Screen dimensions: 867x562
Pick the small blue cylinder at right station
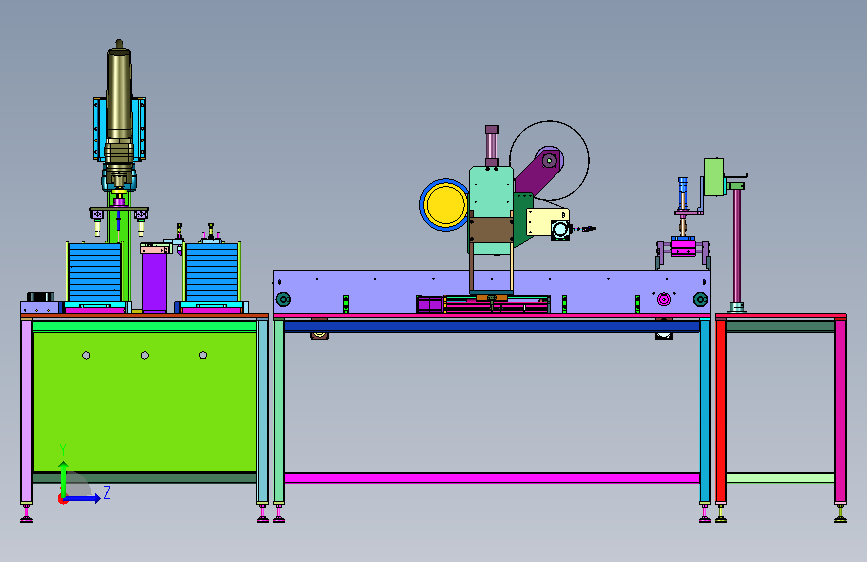click(x=683, y=191)
